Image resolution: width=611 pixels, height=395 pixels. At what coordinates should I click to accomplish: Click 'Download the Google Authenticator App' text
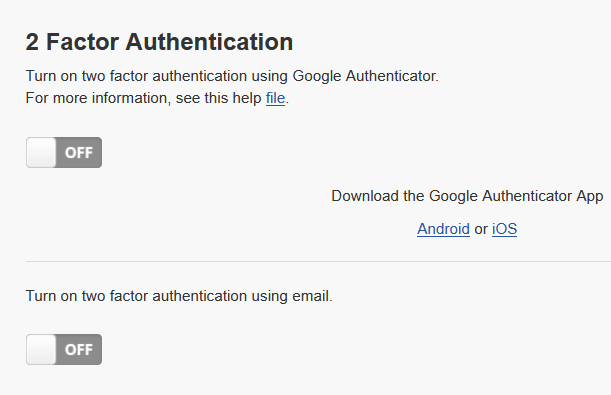coord(467,196)
